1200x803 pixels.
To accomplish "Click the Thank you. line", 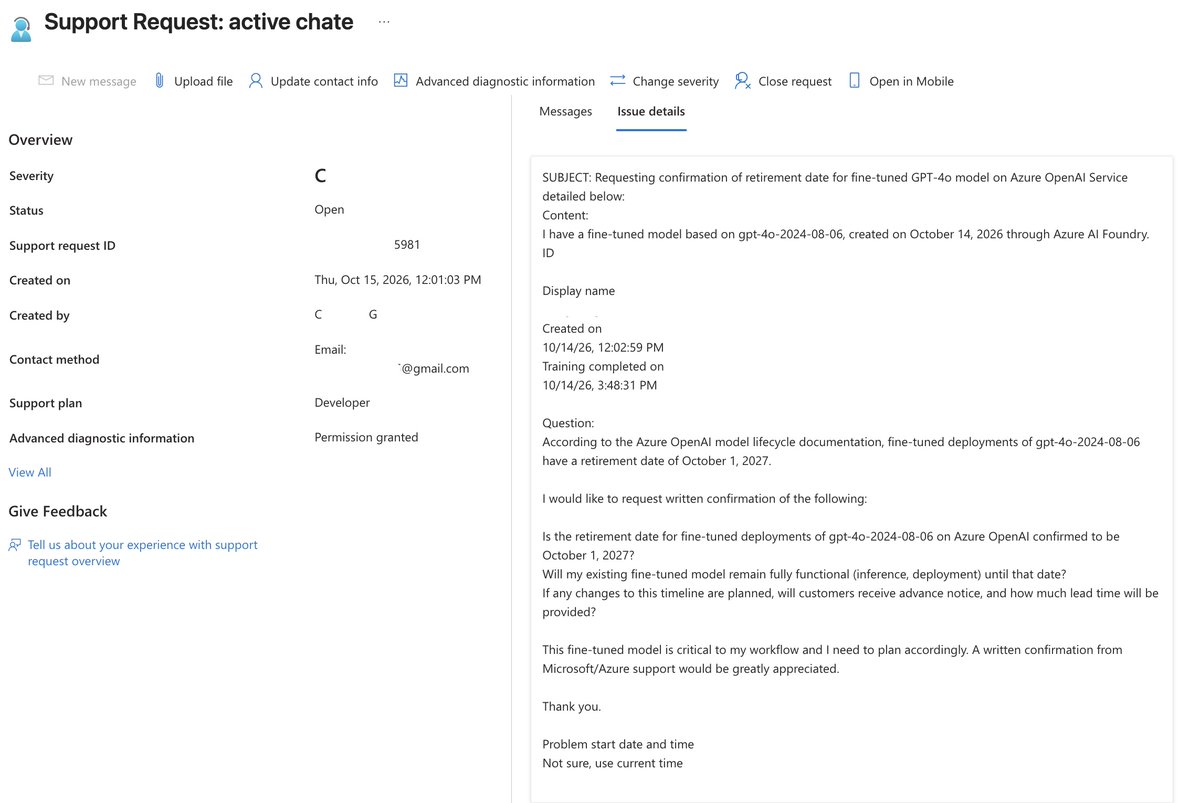I will coord(572,707).
